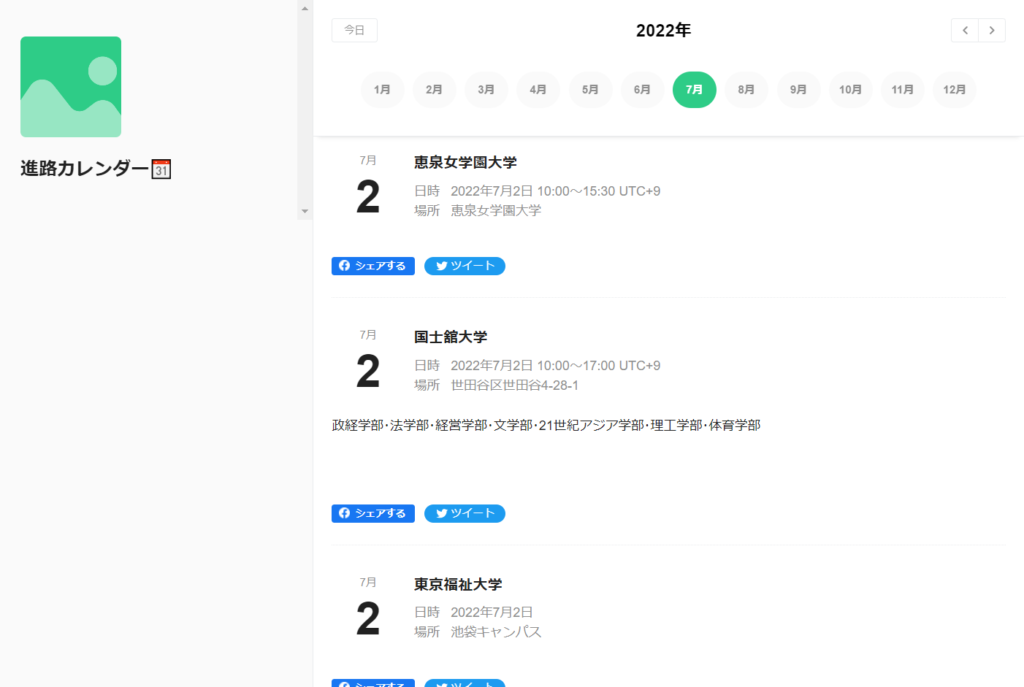Click the sidebar scrollbar up arrow
The image size is (1024, 687).
click(x=305, y=8)
